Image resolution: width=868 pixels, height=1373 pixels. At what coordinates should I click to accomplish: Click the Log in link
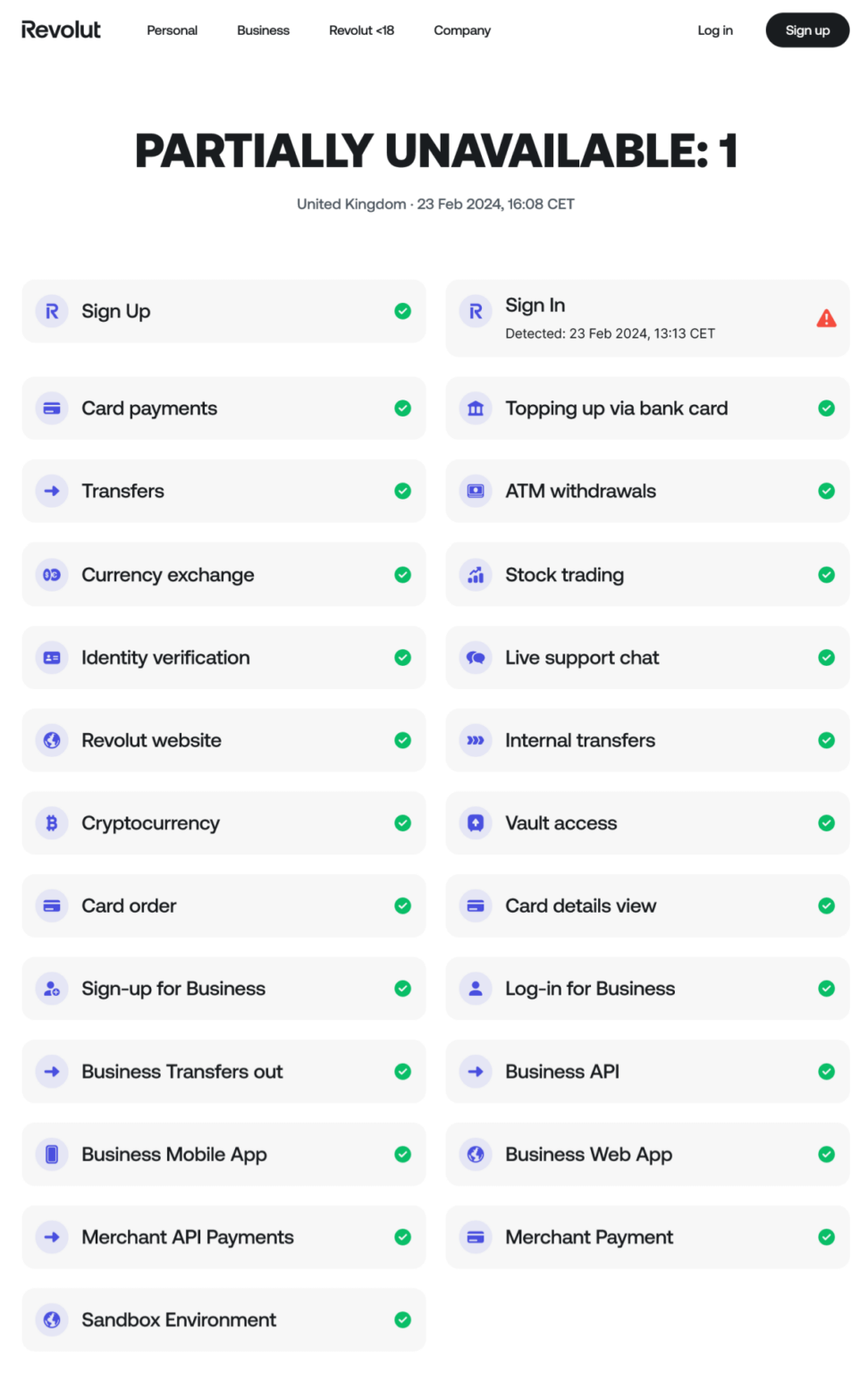(714, 29)
